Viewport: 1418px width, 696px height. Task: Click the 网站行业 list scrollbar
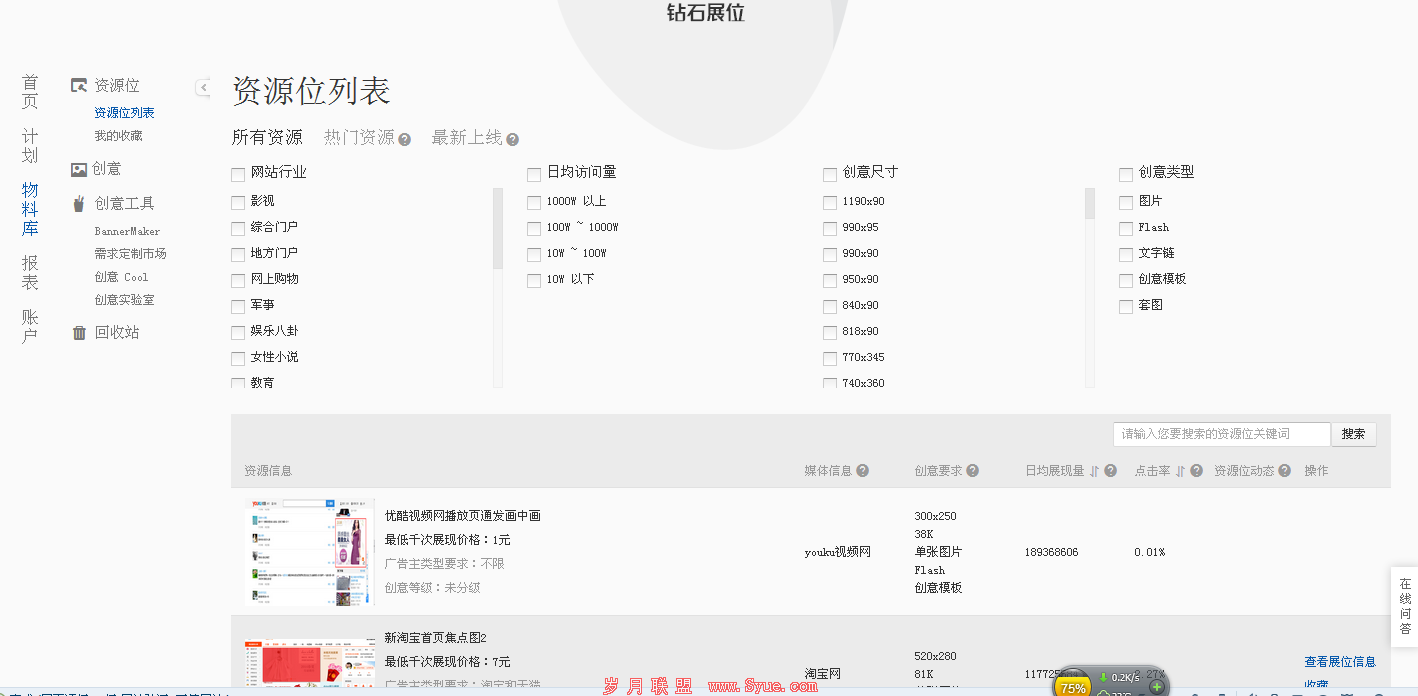click(x=498, y=229)
